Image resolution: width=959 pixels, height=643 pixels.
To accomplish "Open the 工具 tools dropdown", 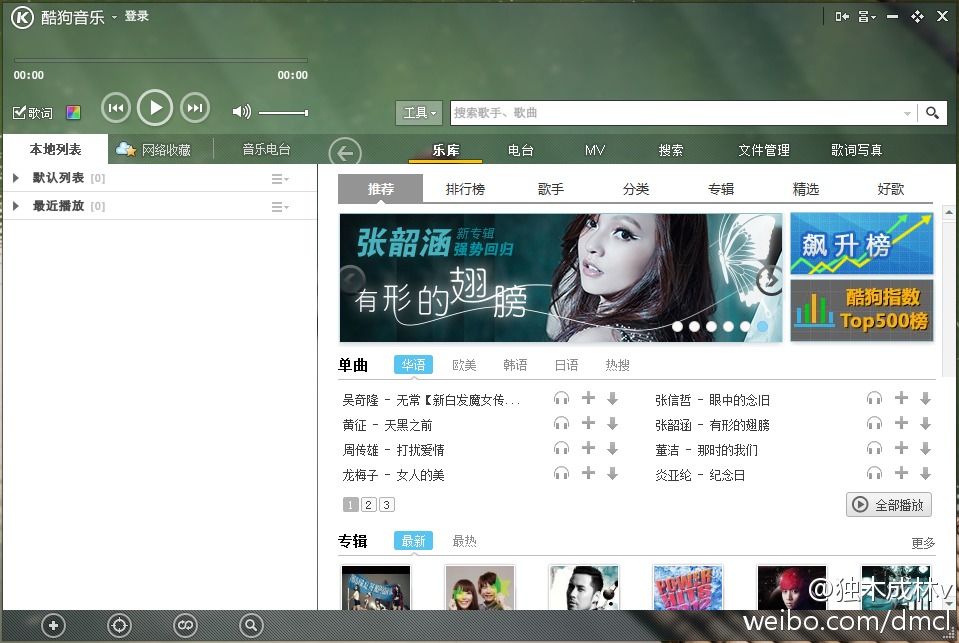I will click(x=419, y=113).
